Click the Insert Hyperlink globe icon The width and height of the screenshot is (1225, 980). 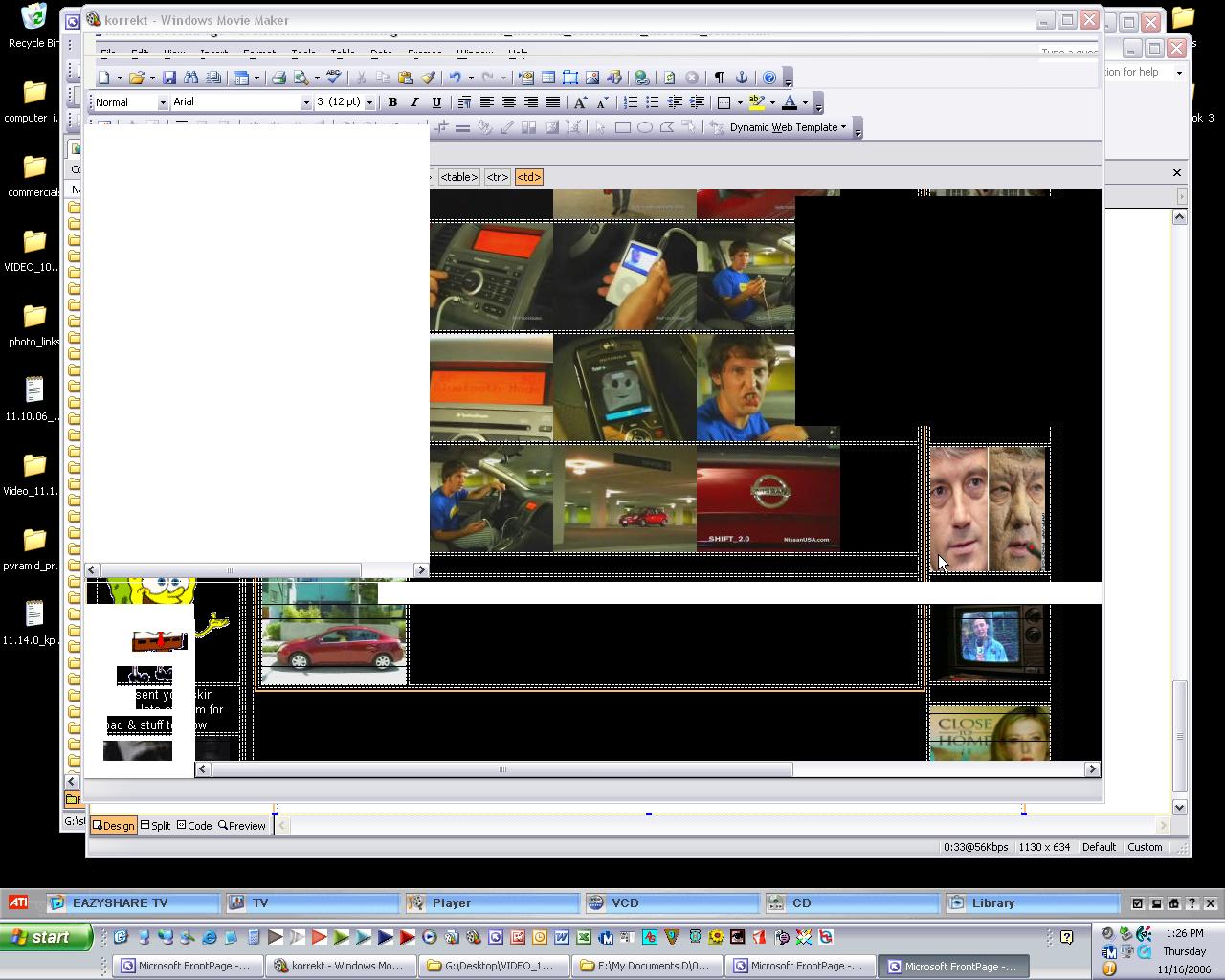pos(641,78)
